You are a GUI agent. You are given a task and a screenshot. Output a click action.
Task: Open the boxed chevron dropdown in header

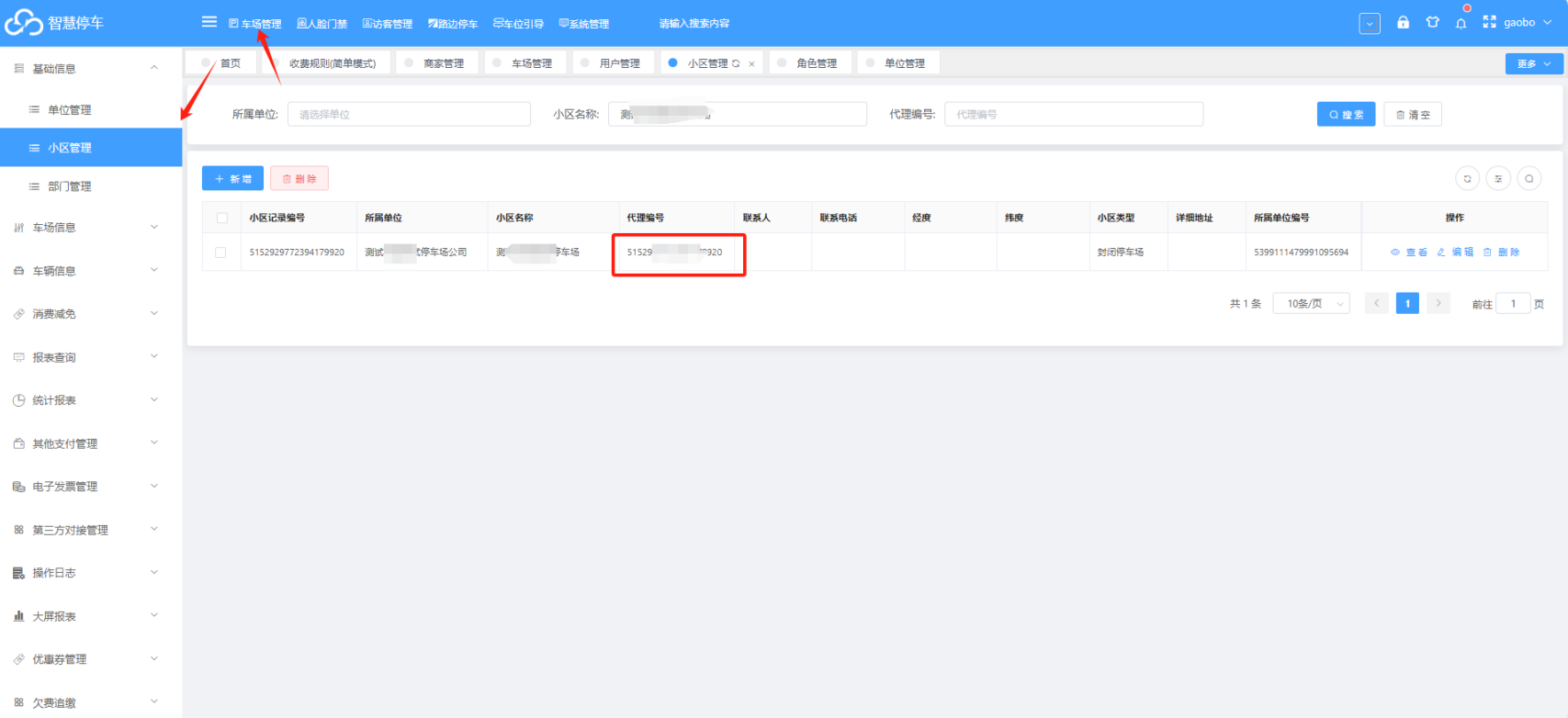pos(1370,24)
